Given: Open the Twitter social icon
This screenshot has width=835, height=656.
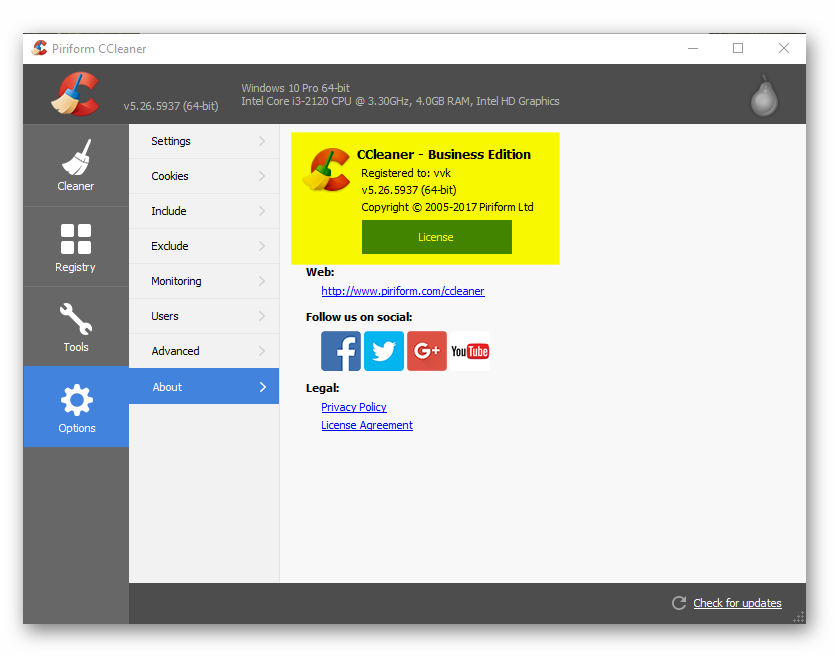Looking at the screenshot, I should 383,351.
